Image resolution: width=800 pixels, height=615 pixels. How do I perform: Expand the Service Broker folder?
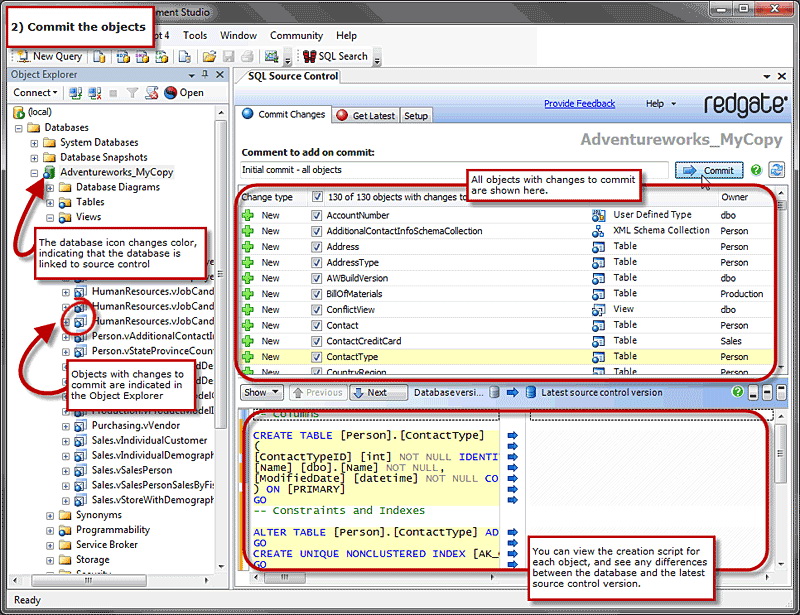click(x=50, y=545)
